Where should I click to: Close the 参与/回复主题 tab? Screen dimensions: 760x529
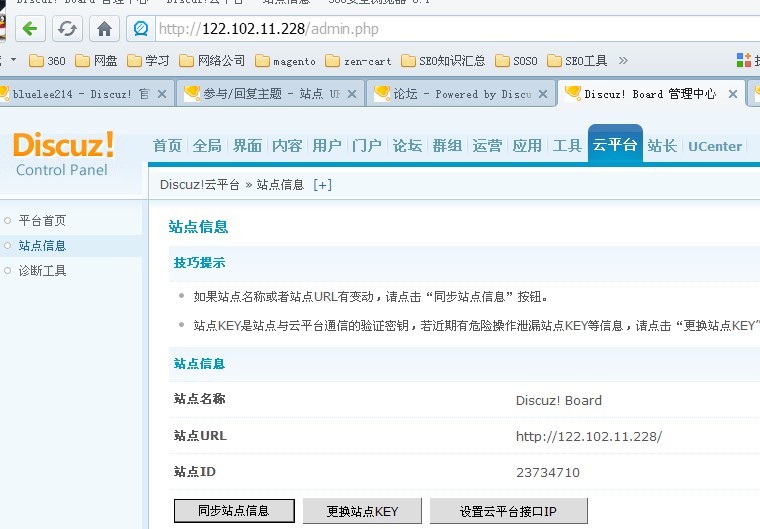pos(352,94)
